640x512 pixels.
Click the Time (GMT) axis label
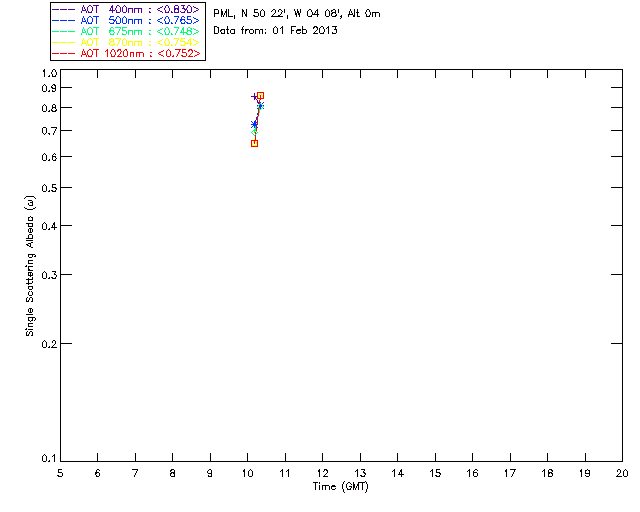tap(341, 486)
